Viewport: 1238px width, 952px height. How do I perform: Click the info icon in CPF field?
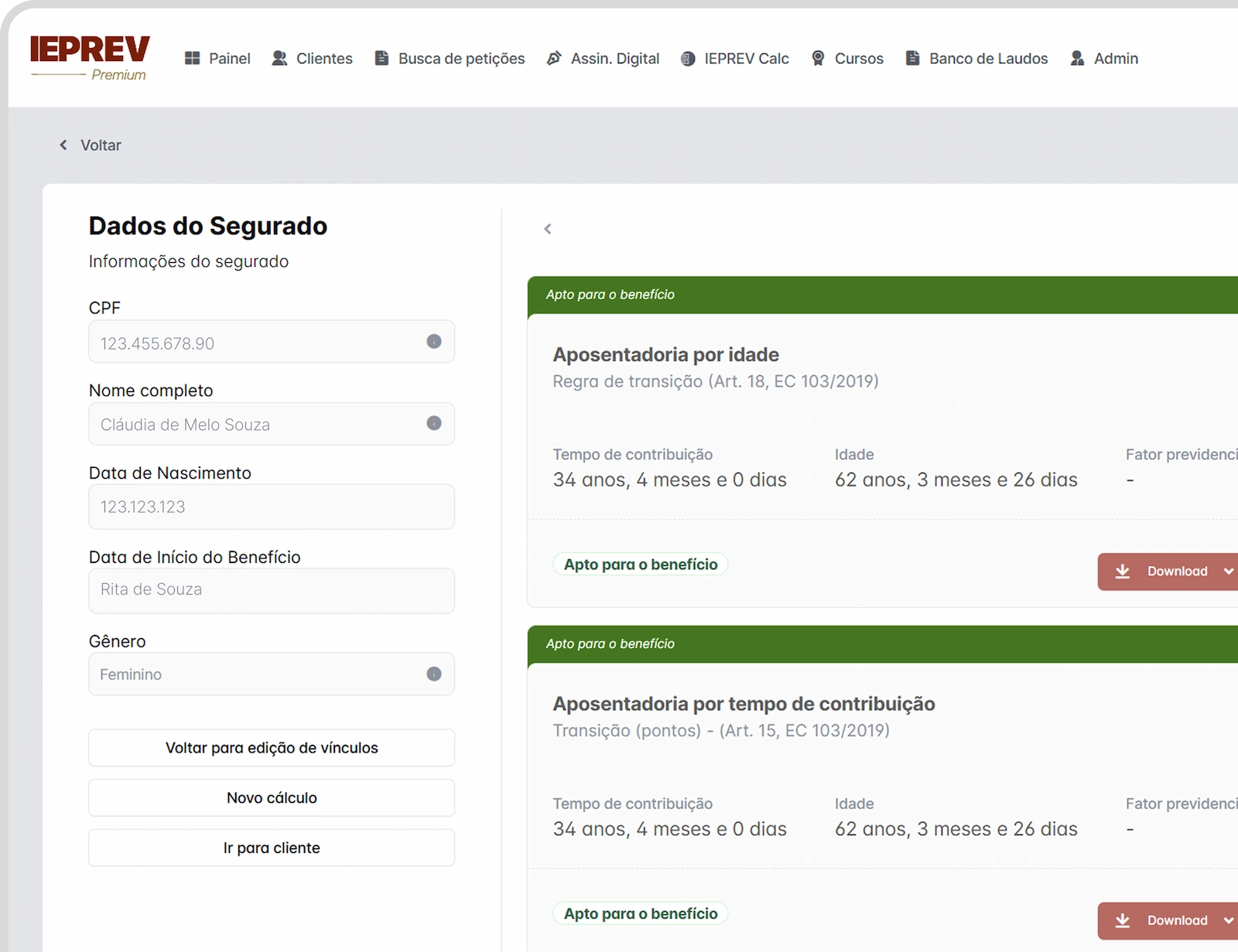click(x=434, y=341)
